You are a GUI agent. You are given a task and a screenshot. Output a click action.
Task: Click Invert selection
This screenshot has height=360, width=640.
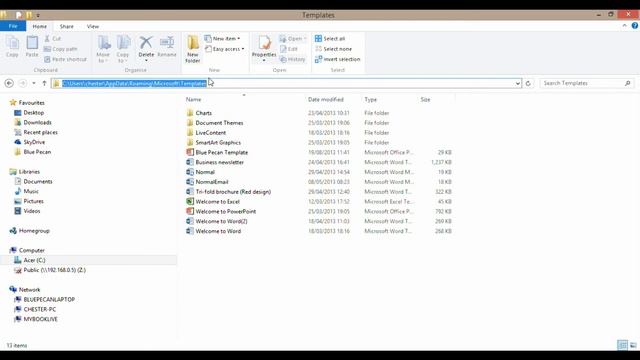338,59
